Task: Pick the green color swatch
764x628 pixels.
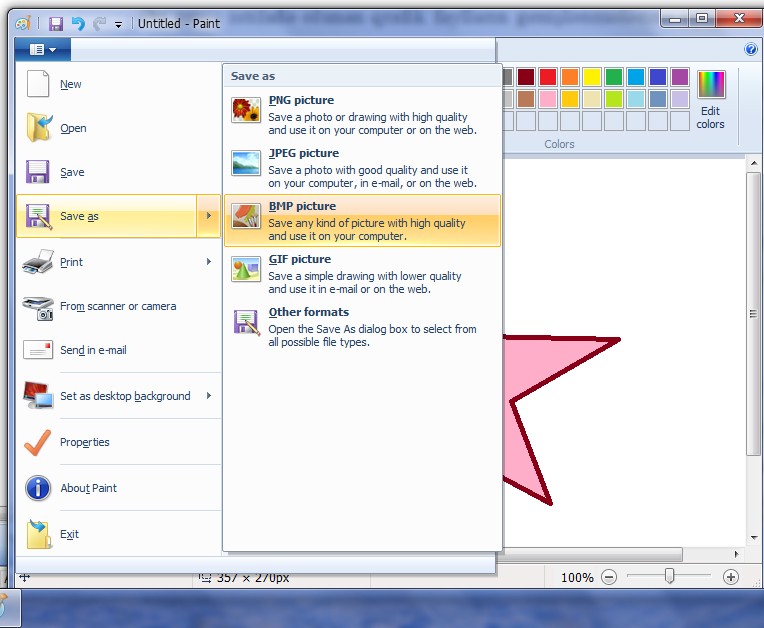Action: click(x=613, y=76)
